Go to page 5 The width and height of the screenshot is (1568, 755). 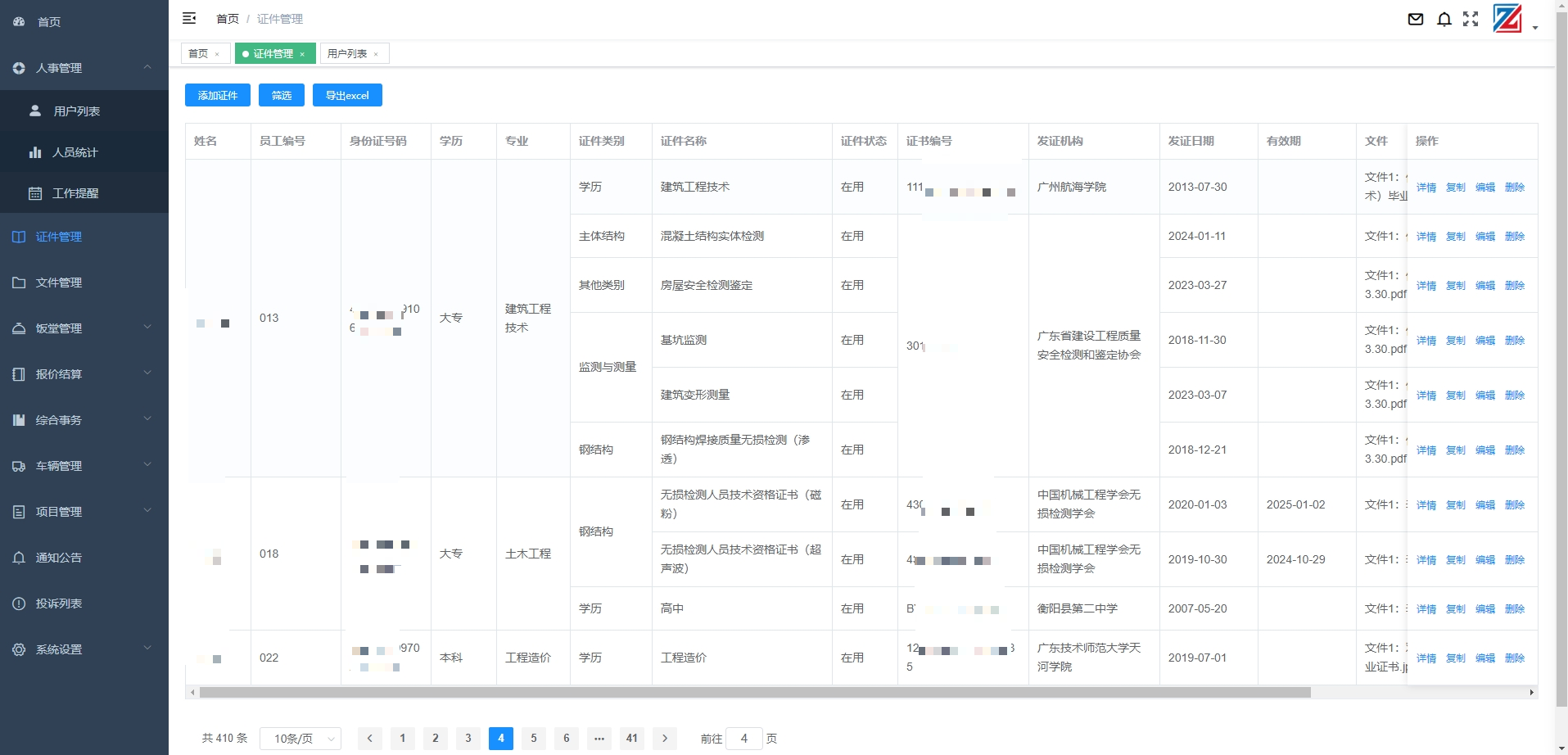coord(534,739)
